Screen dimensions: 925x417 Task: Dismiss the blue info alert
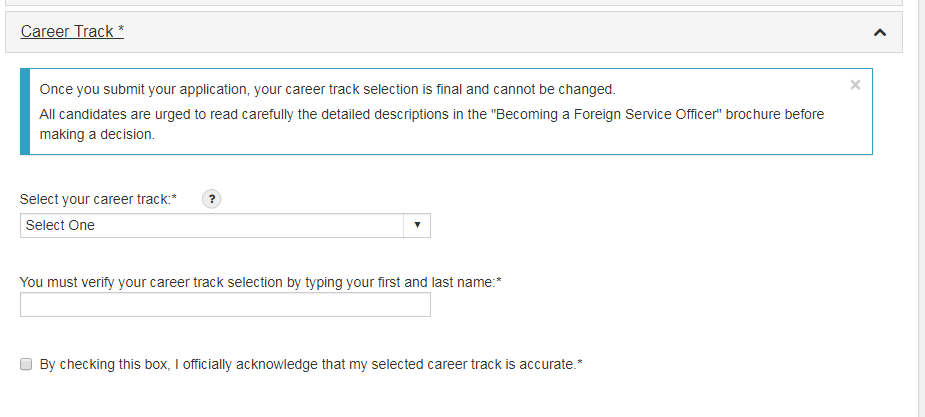coord(855,85)
